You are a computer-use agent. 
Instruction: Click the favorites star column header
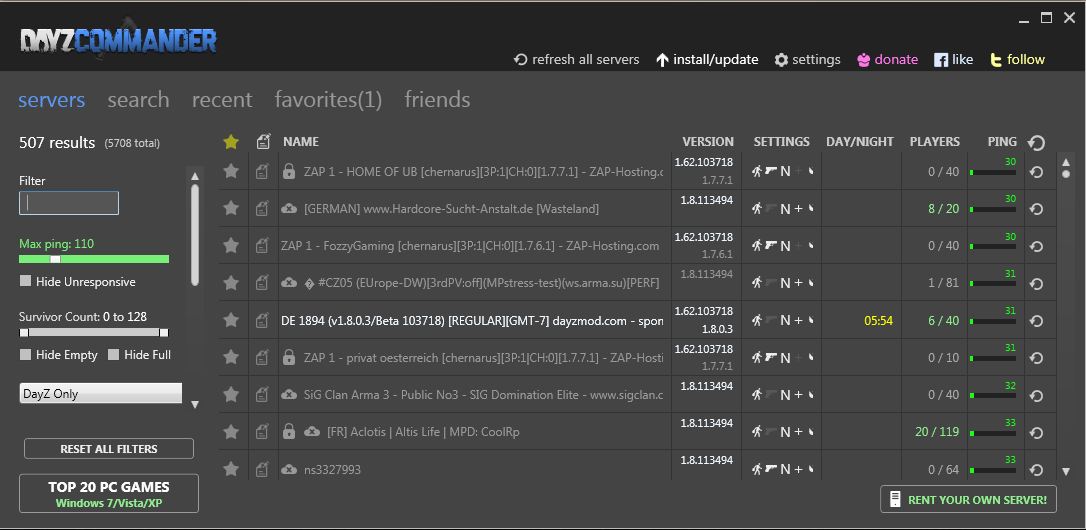pyautogui.click(x=231, y=142)
